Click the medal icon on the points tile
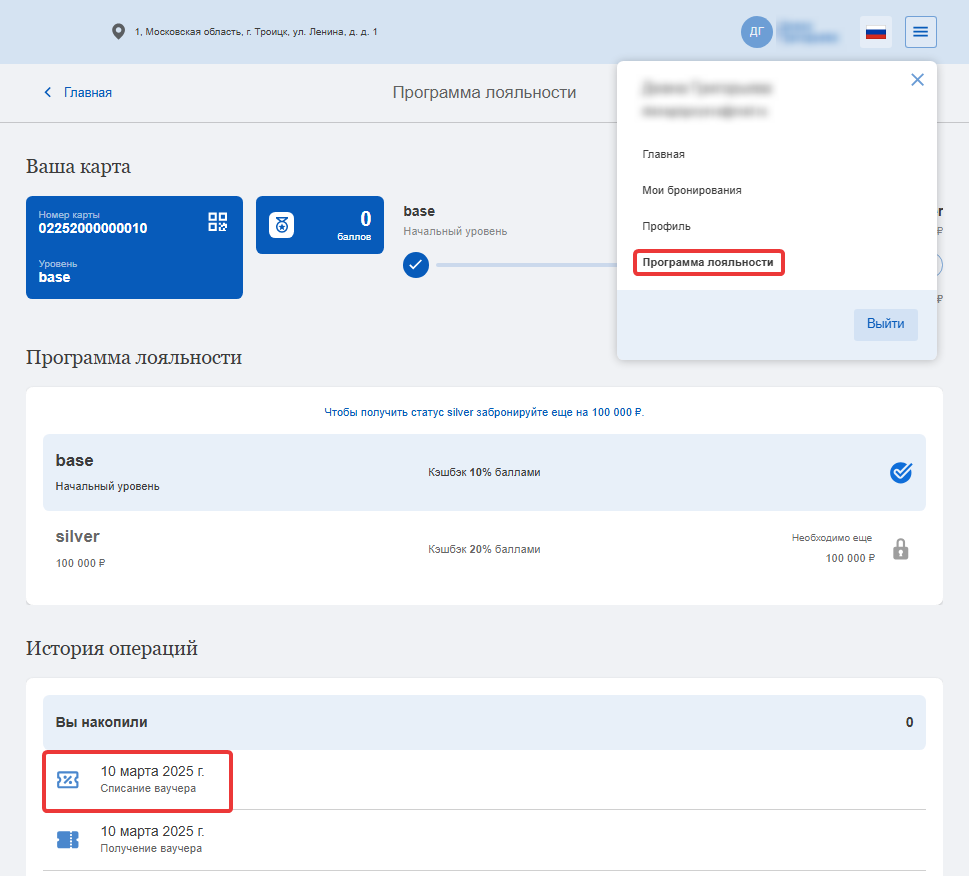The image size is (970, 876). point(281,225)
